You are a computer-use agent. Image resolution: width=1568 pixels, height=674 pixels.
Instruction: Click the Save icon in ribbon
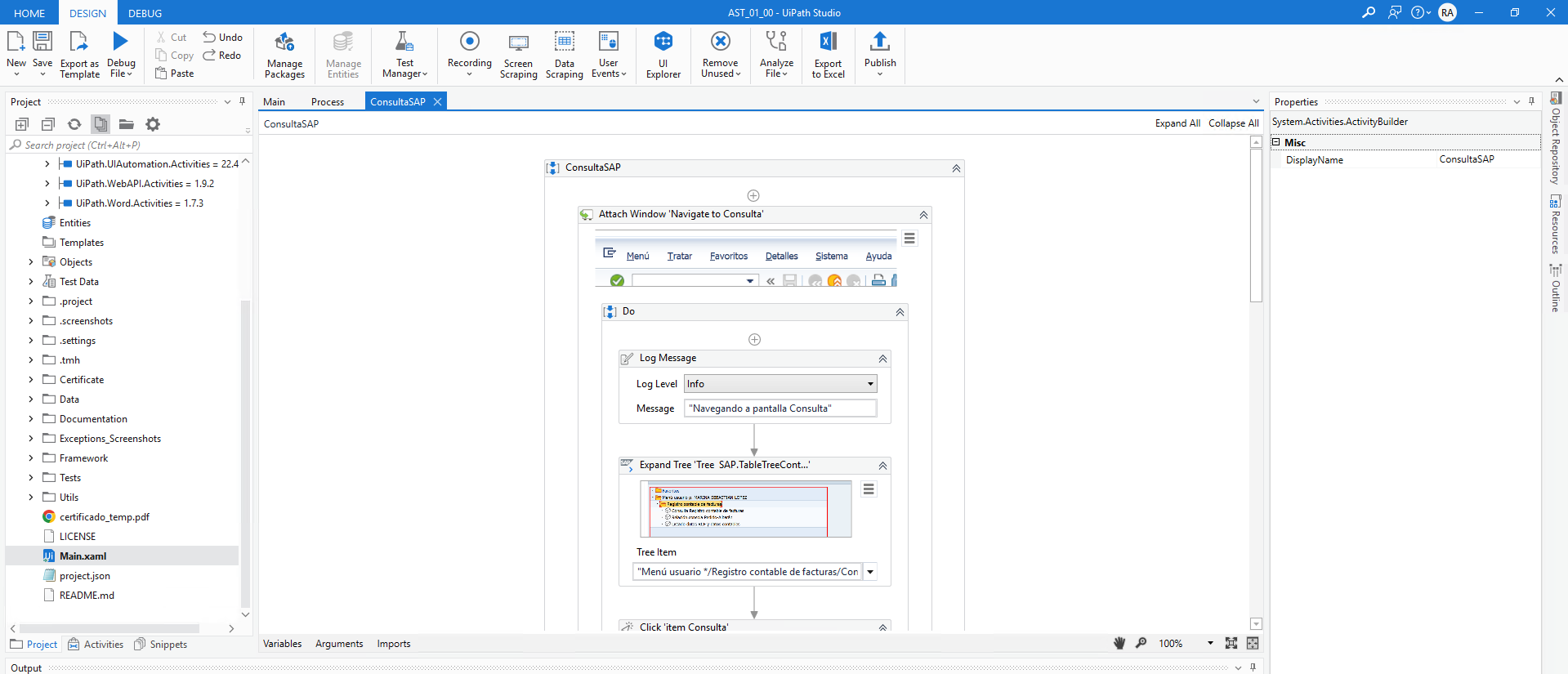point(42,41)
